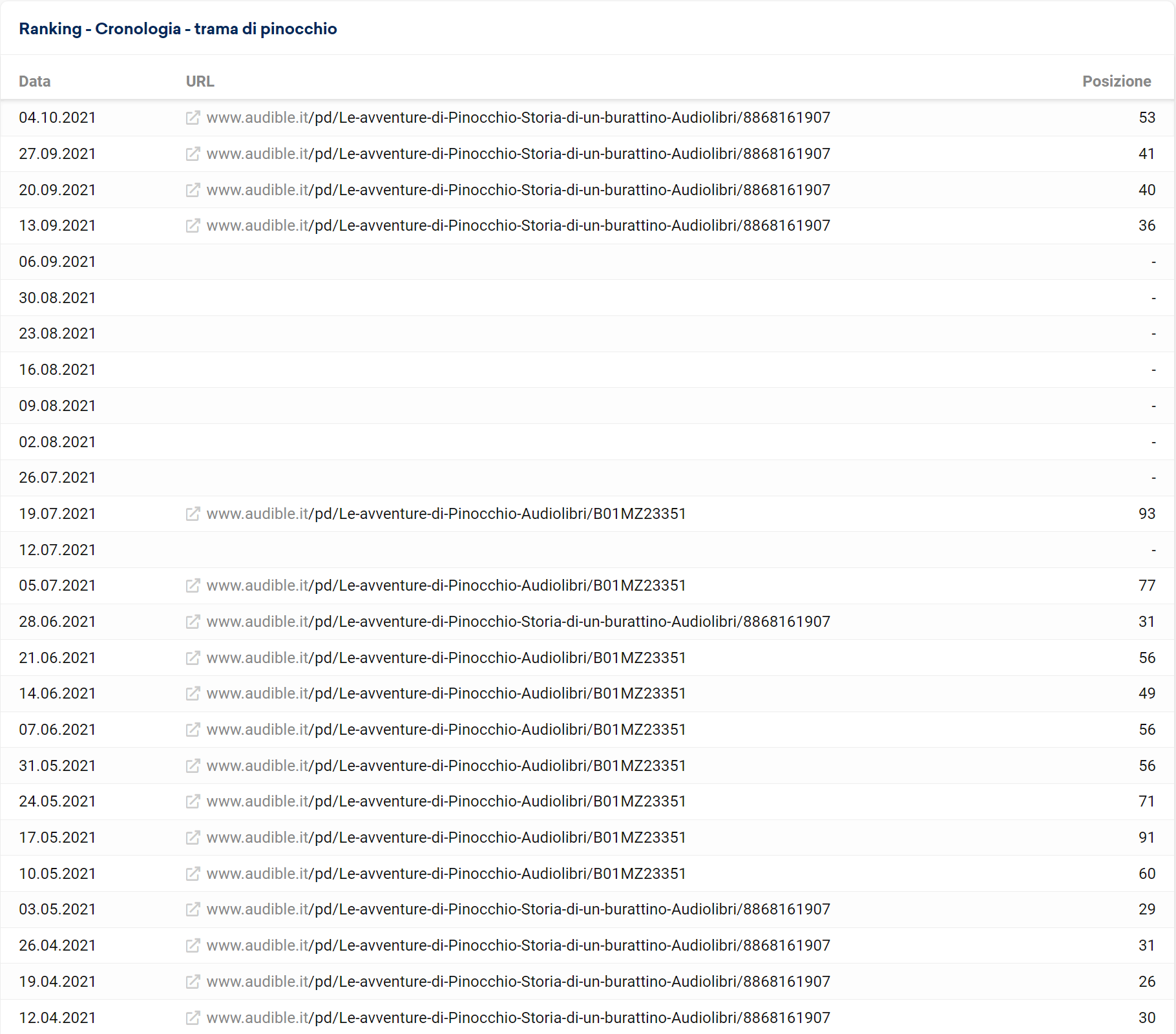Open the 8868161907 URL dated 03.05.2021

(x=518, y=909)
